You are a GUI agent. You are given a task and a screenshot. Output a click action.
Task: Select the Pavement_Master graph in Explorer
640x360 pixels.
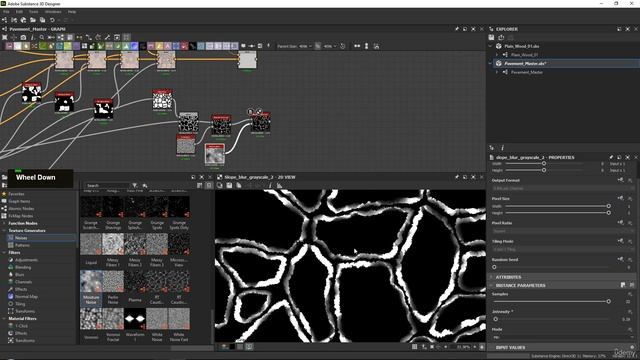(x=527, y=72)
